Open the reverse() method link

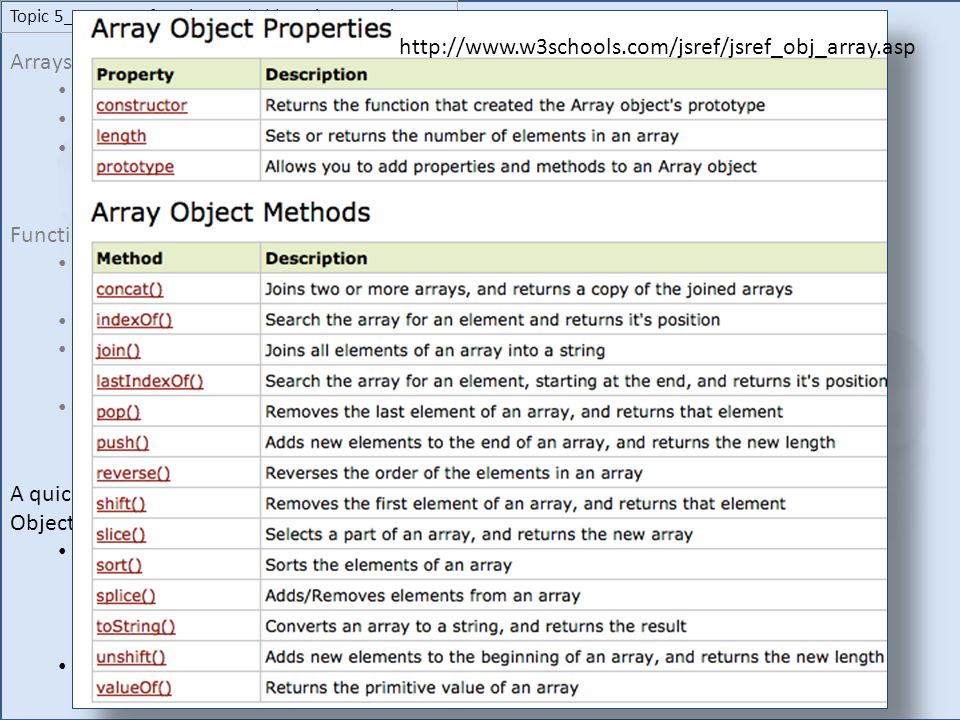pos(133,473)
